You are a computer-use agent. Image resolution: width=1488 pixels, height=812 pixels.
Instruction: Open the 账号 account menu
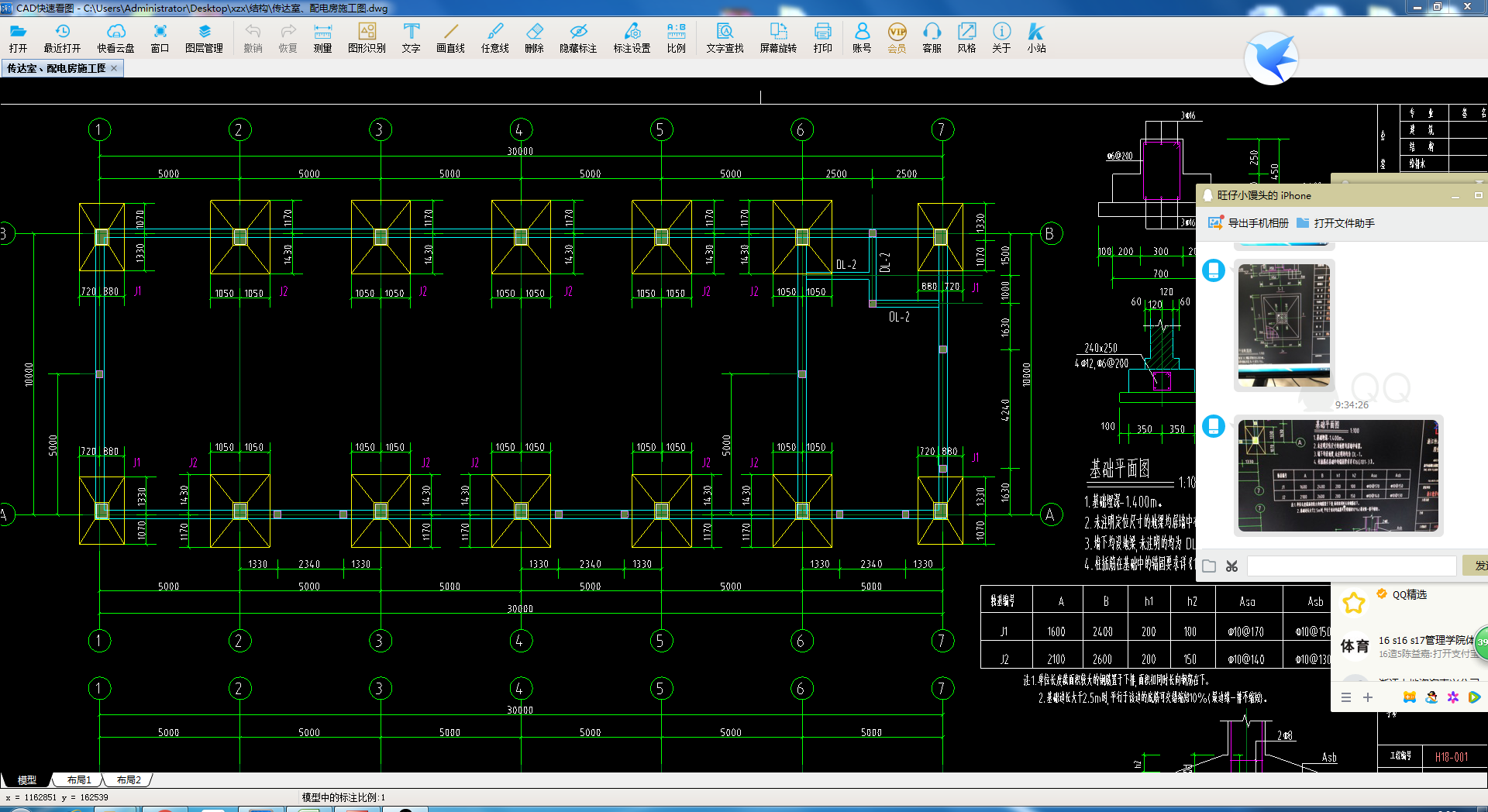click(862, 37)
